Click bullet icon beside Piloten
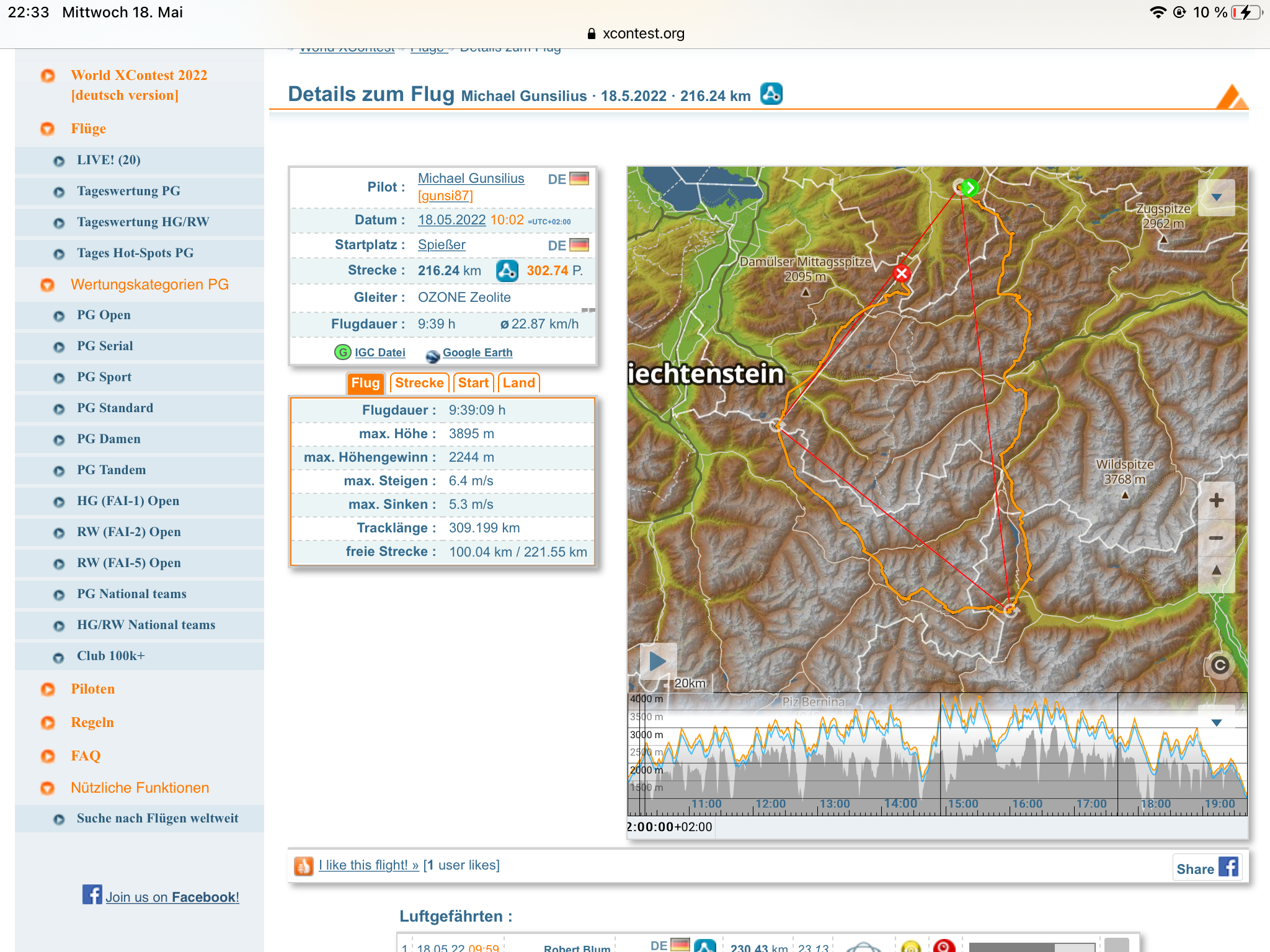Screen dimensions: 1270x952 click(x=48, y=689)
